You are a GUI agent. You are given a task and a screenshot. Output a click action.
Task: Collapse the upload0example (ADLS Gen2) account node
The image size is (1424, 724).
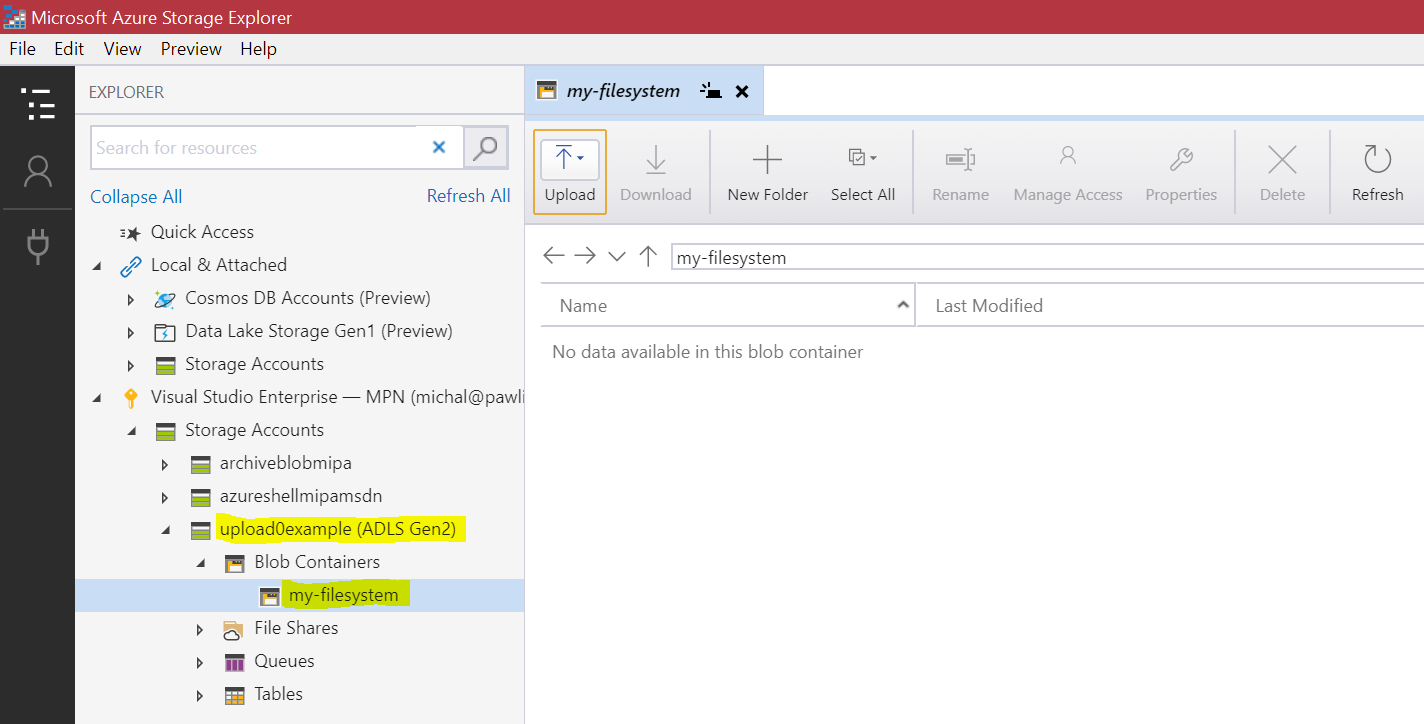pyautogui.click(x=166, y=529)
